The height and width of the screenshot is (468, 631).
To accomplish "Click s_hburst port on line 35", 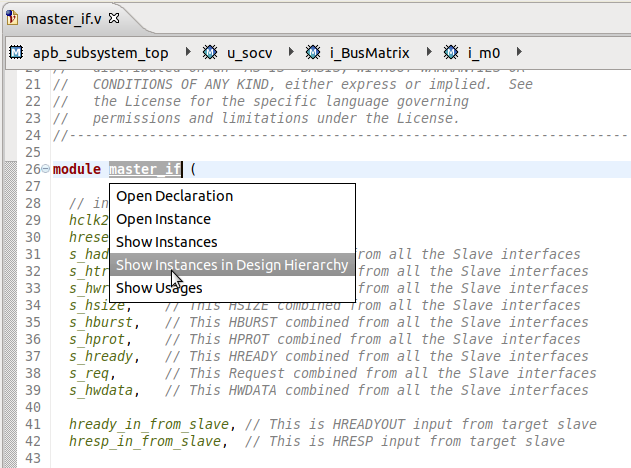I will coord(100,322).
